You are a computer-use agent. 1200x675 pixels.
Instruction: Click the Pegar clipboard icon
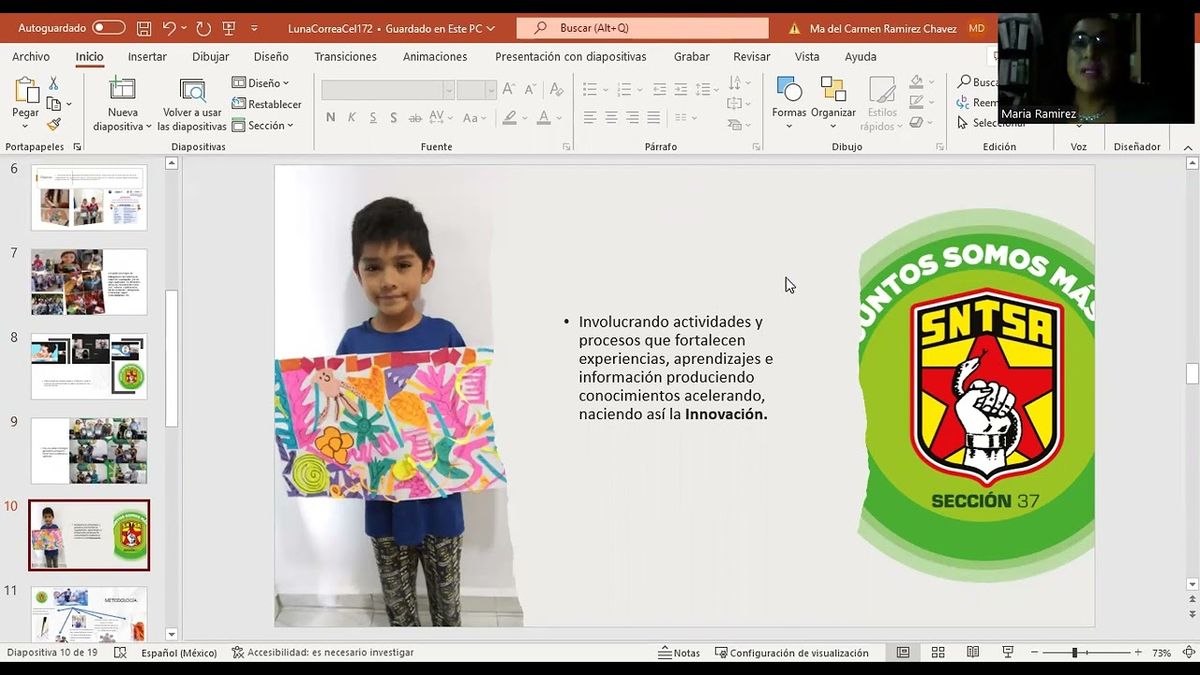[25, 90]
